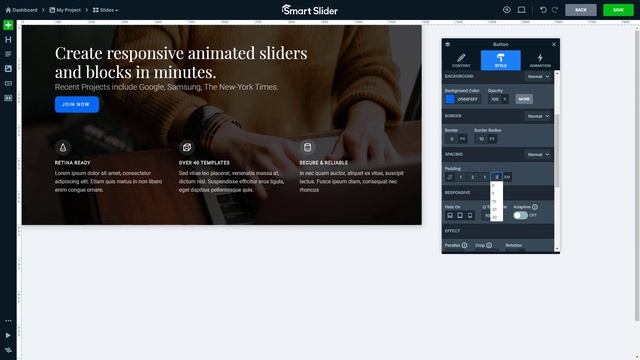Switch to the Style tab
Image resolution: width=640 pixels, height=360 pixels.
point(500,60)
